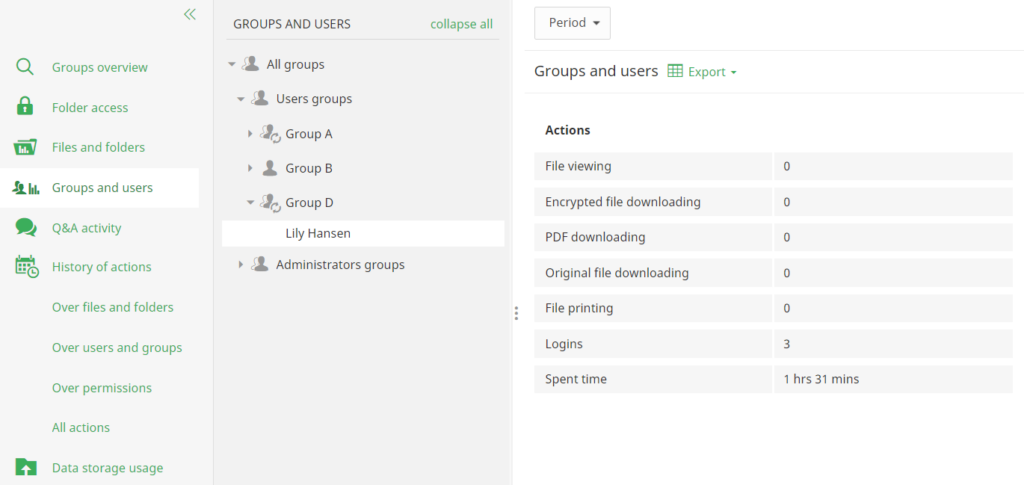Click the panel splitter handle dots
Viewport: 1024px width, 485px height.
pos(516,313)
